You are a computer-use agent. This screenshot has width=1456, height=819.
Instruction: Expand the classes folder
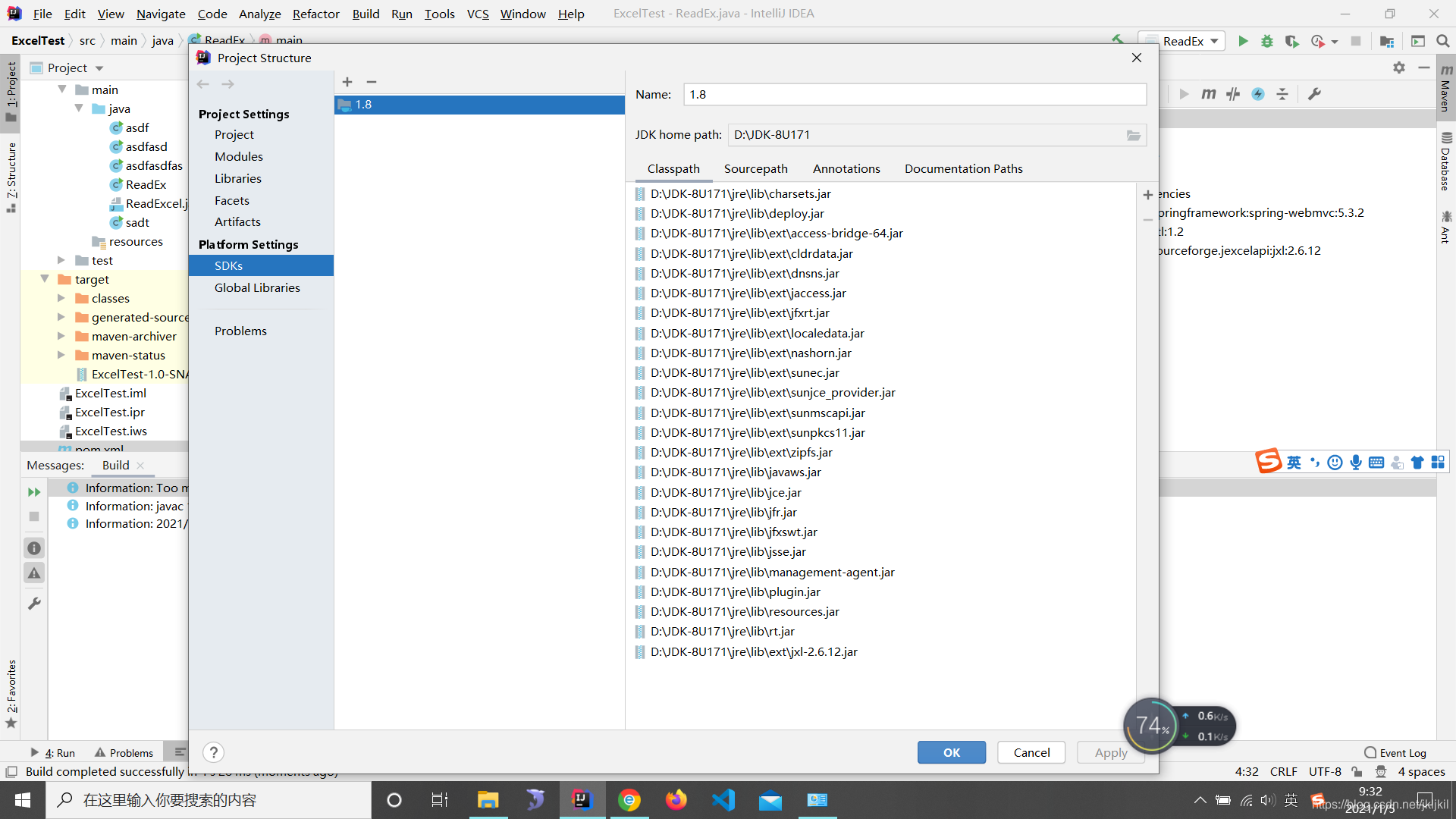[x=61, y=298]
